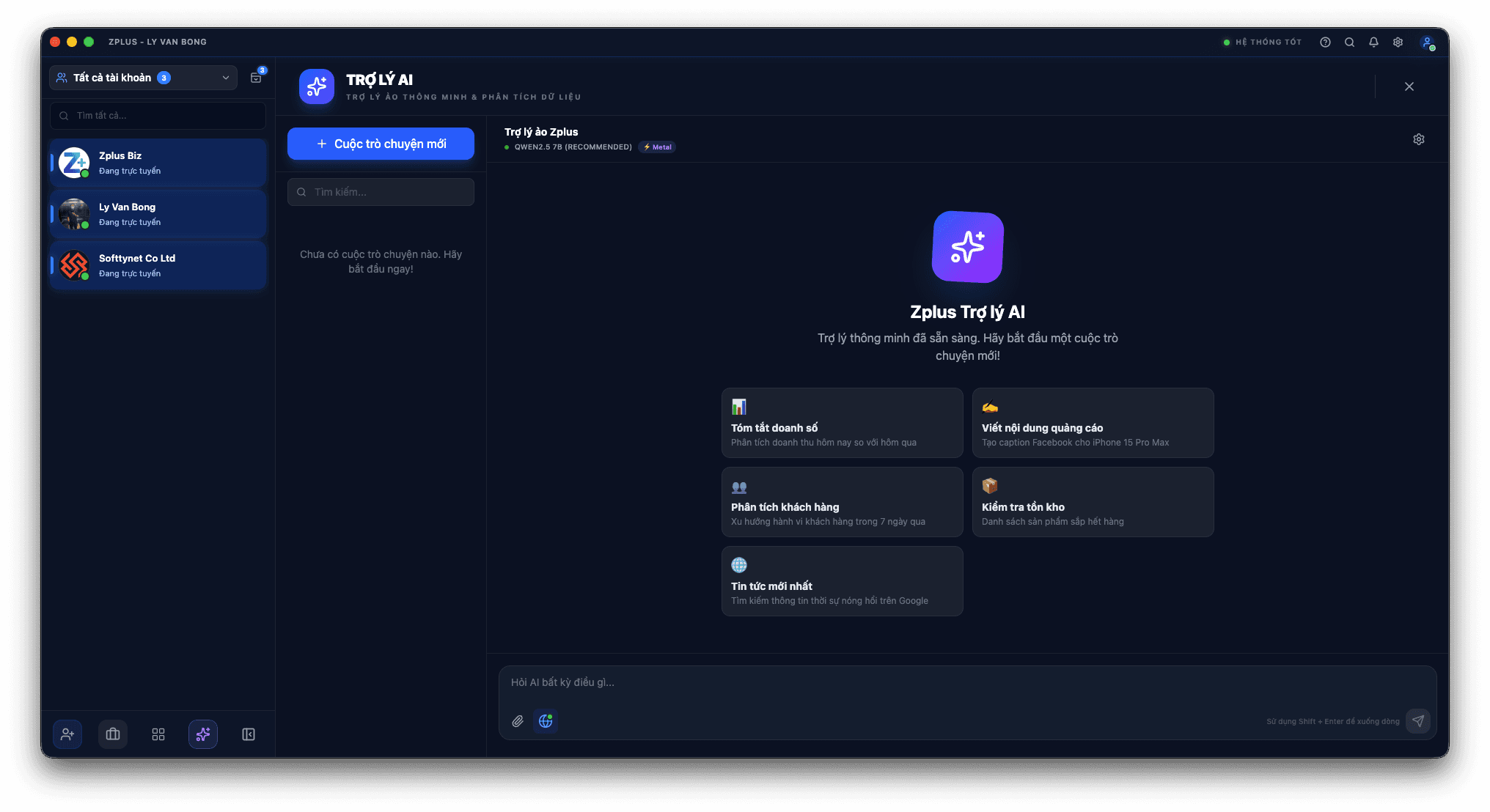Collapse sidebar using panel icon
Image resolution: width=1490 pixels, height=812 pixels.
pos(249,734)
